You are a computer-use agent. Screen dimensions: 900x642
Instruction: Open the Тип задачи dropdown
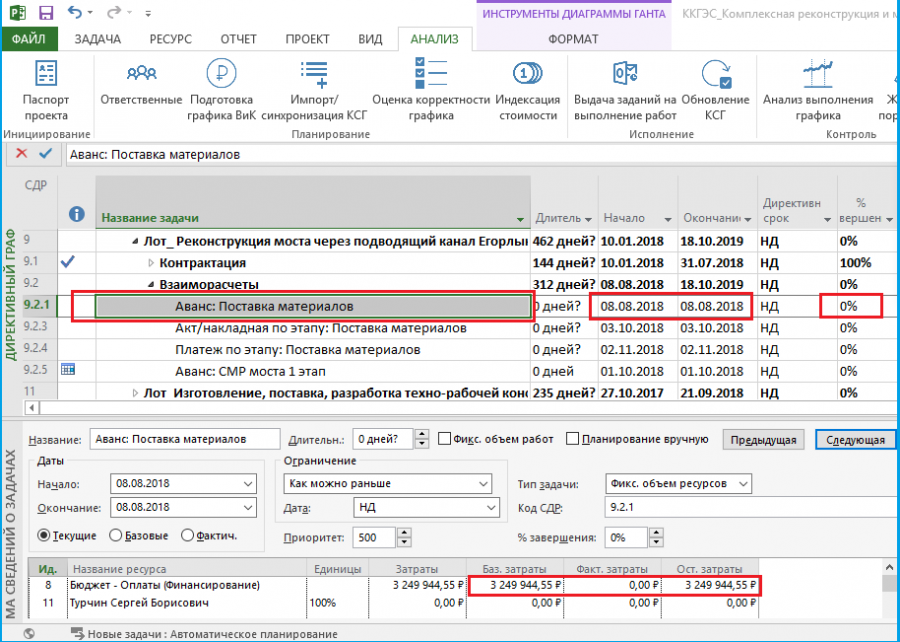tap(678, 484)
